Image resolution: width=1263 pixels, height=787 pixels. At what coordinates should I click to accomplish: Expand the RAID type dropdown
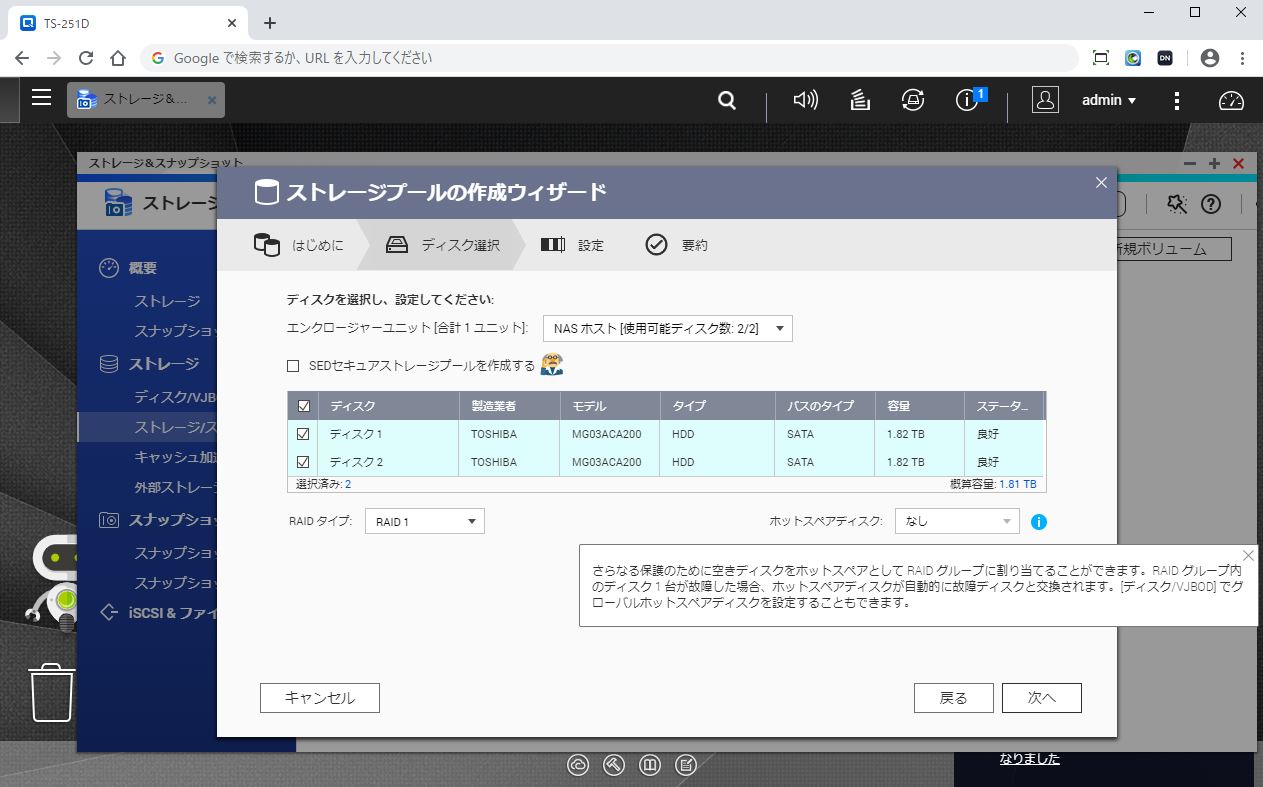click(x=424, y=521)
